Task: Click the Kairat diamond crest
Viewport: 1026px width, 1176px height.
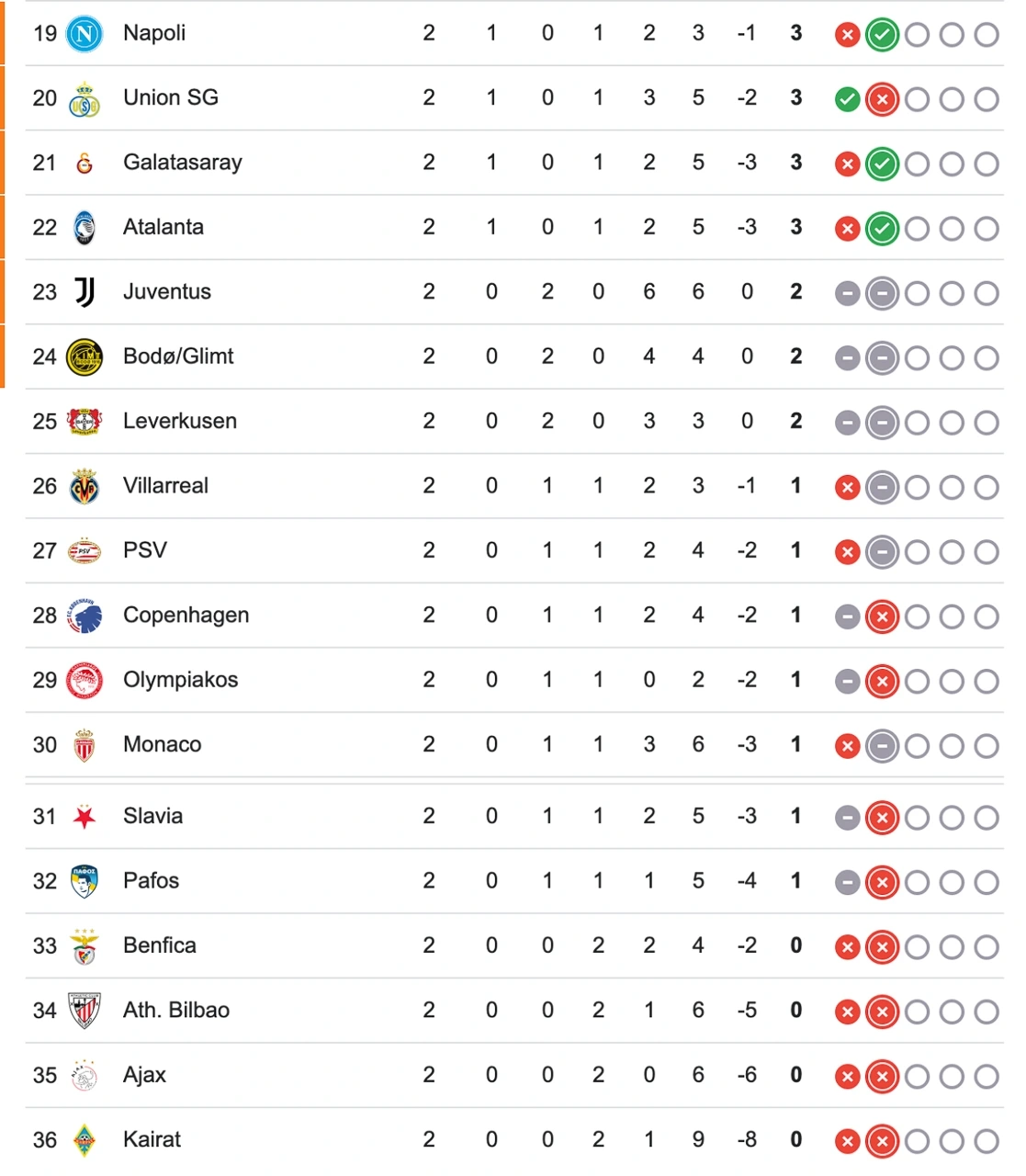Action: click(85, 1140)
